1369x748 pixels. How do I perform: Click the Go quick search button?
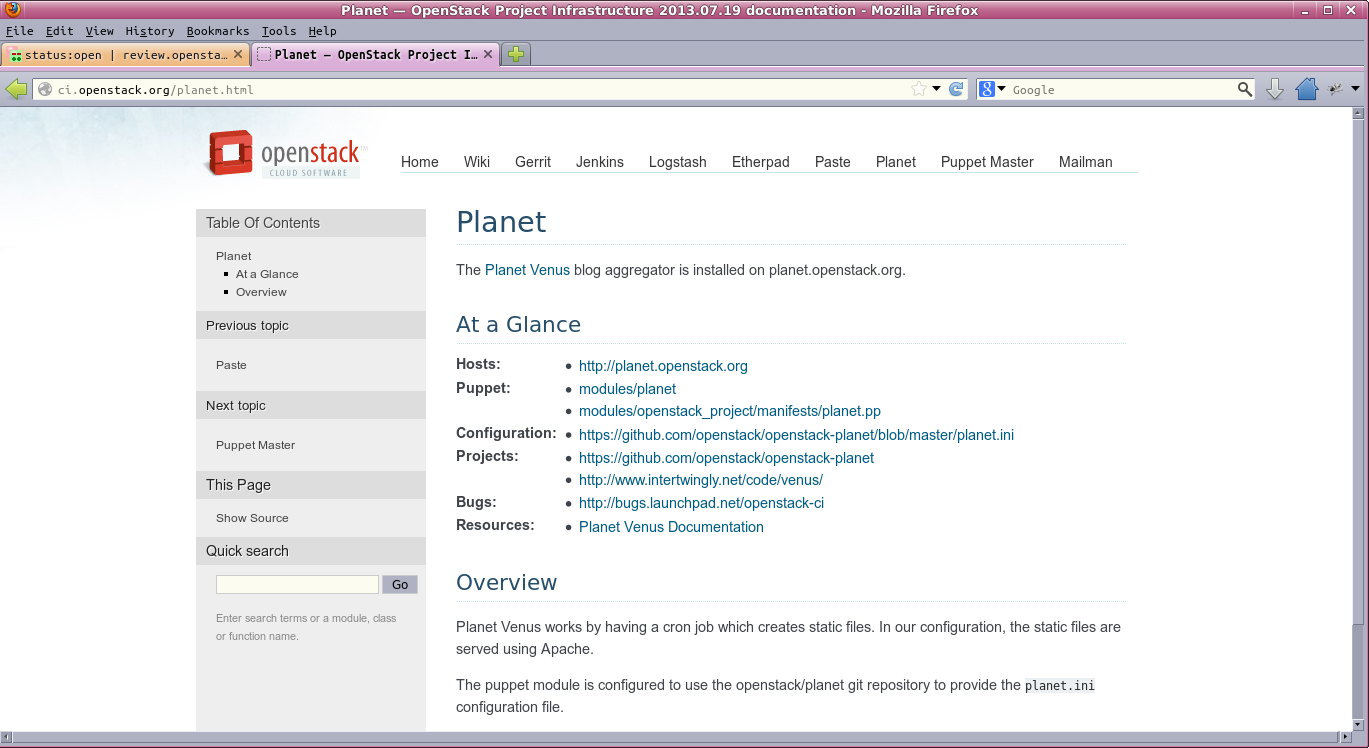tap(400, 585)
